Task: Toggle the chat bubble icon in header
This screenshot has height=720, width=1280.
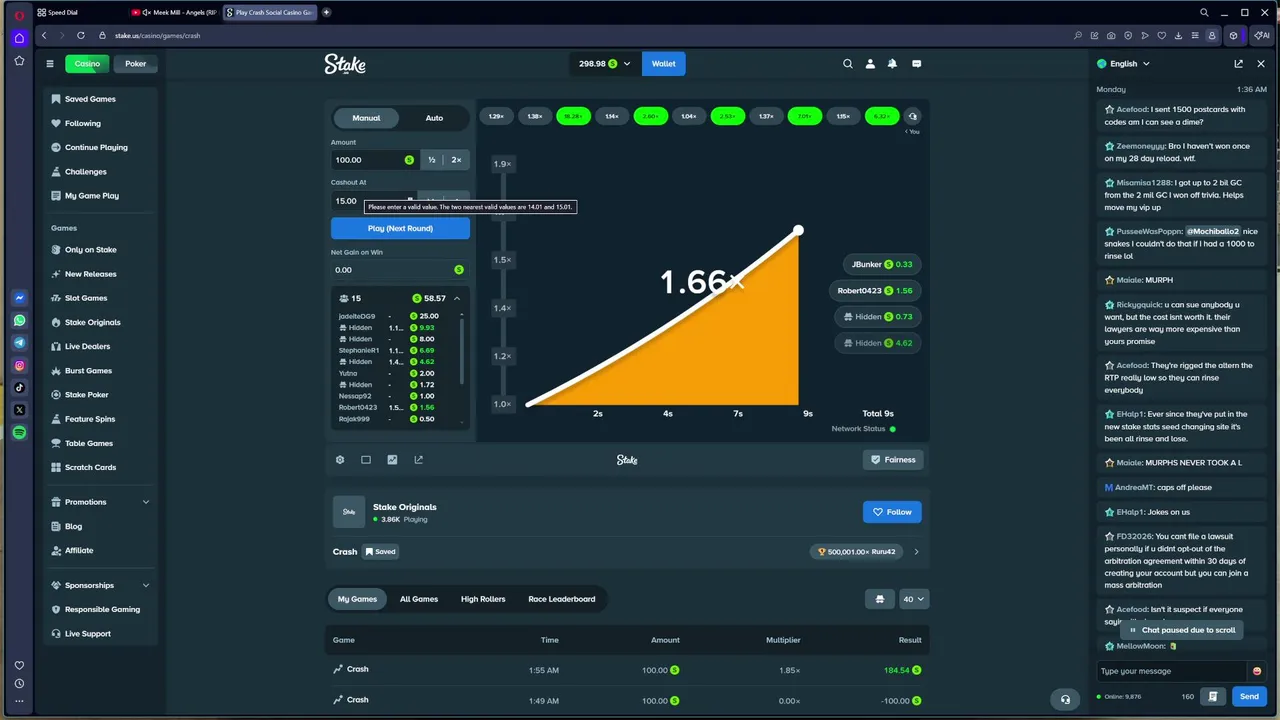Action: (916, 63)
